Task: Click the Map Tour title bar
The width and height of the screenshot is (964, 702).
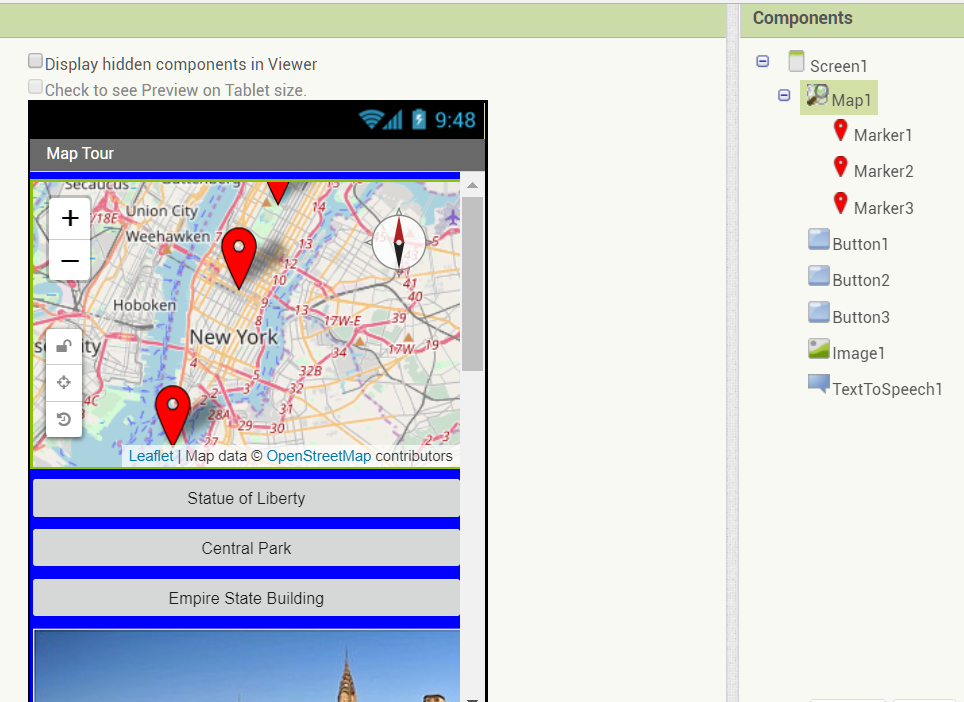Action: click(258, 154)
